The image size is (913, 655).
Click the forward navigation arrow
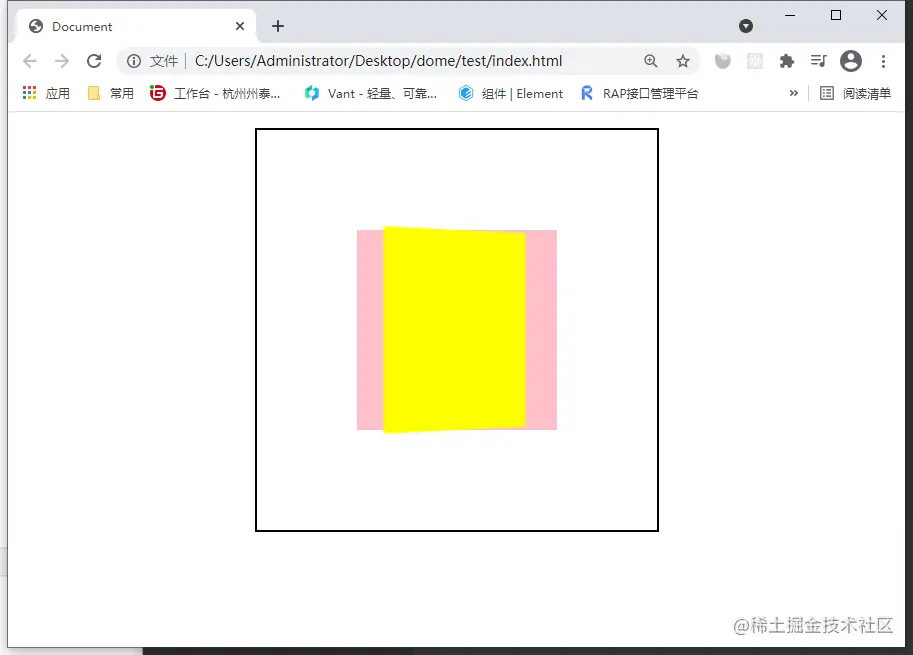[61, 61]
